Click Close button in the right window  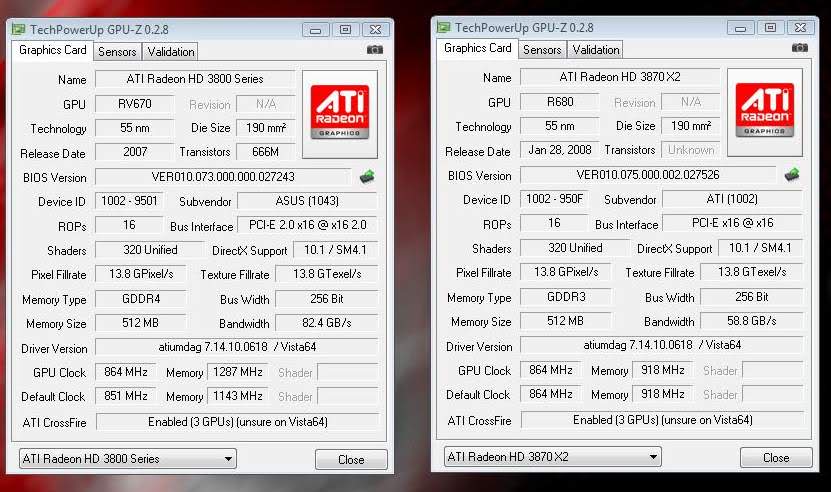(x=776, y=457)
